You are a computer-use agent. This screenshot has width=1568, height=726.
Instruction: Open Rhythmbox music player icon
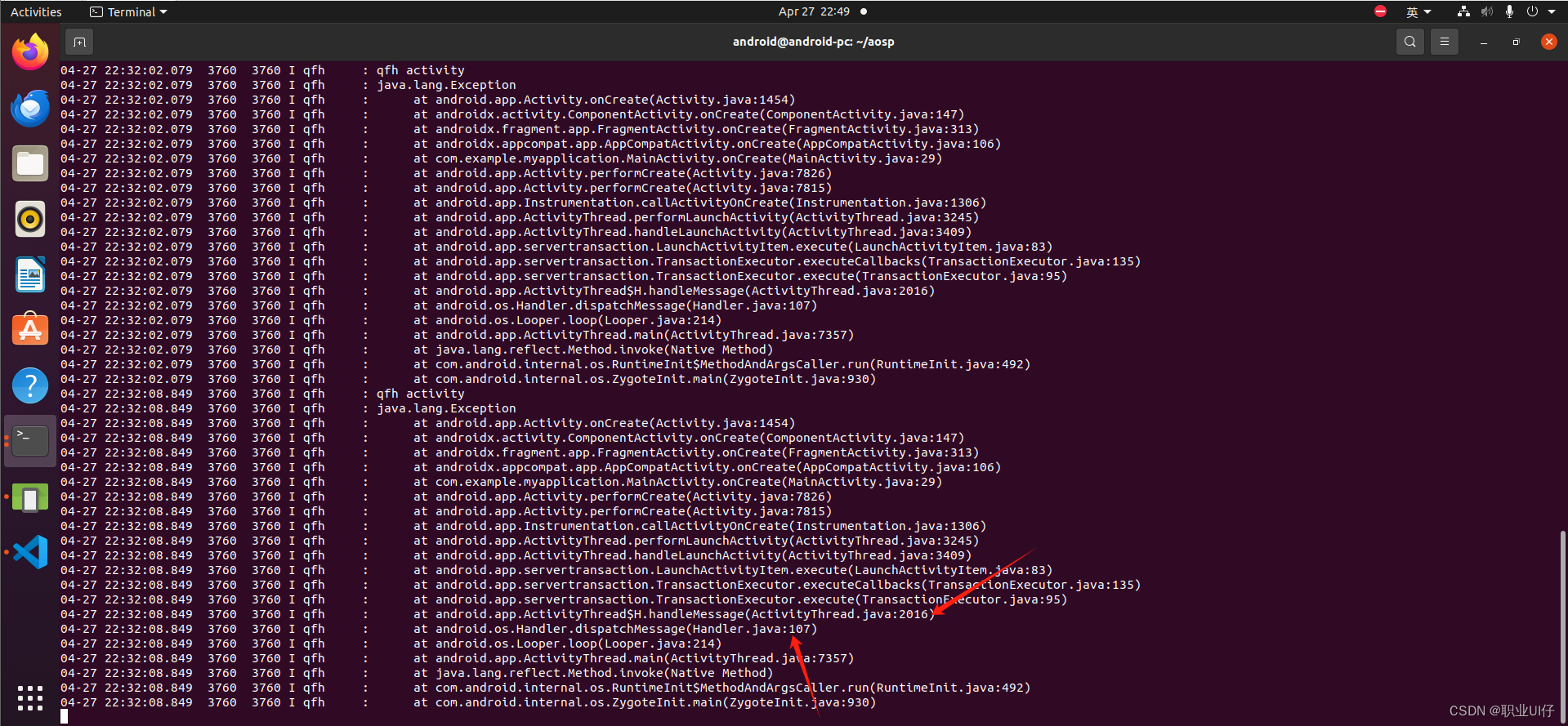(30, 219)
